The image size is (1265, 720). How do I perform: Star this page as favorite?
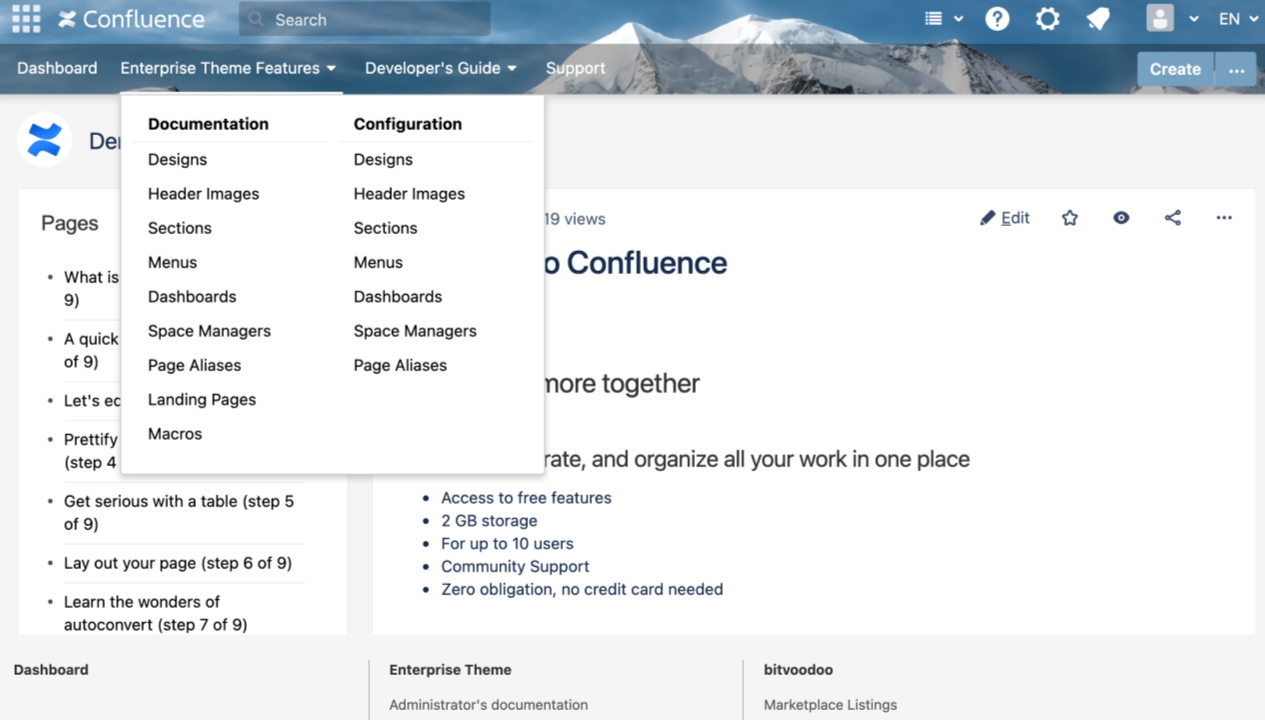[1070, 218]
